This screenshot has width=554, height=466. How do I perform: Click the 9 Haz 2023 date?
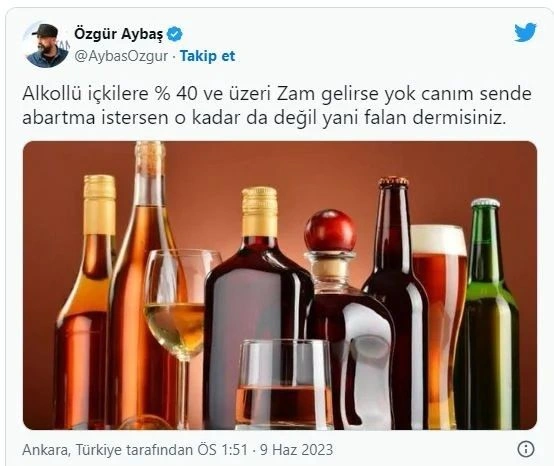point(296,450)
